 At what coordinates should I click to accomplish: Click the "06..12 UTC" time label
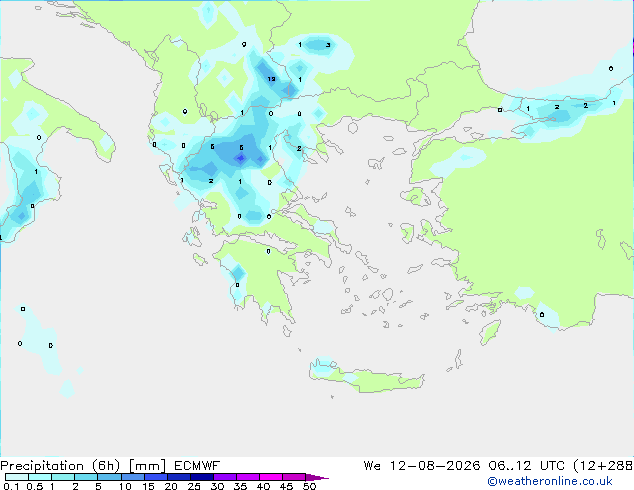[x=526, y=466]
